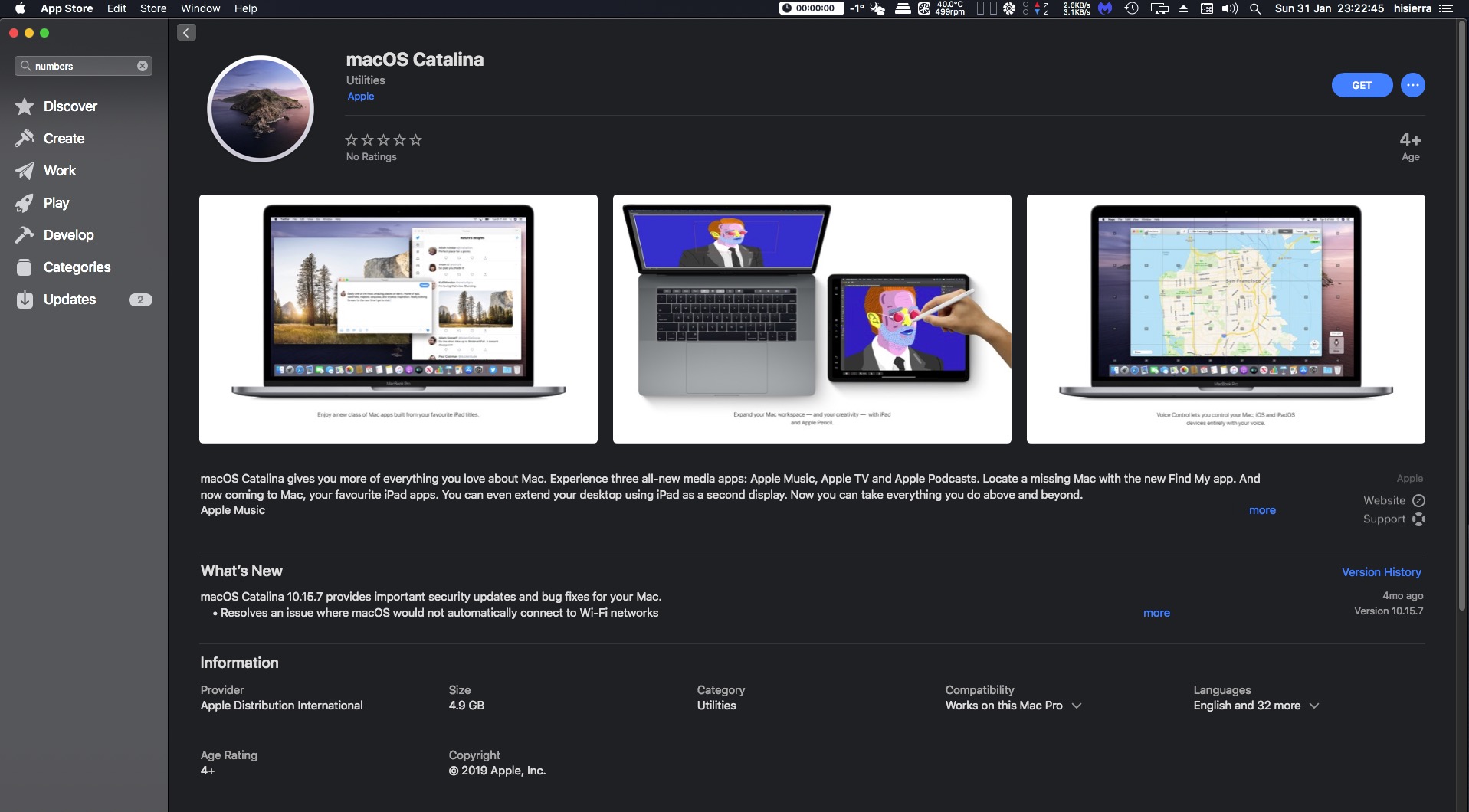
Task: Open the Store menu
Action: [x=153, y=8]
